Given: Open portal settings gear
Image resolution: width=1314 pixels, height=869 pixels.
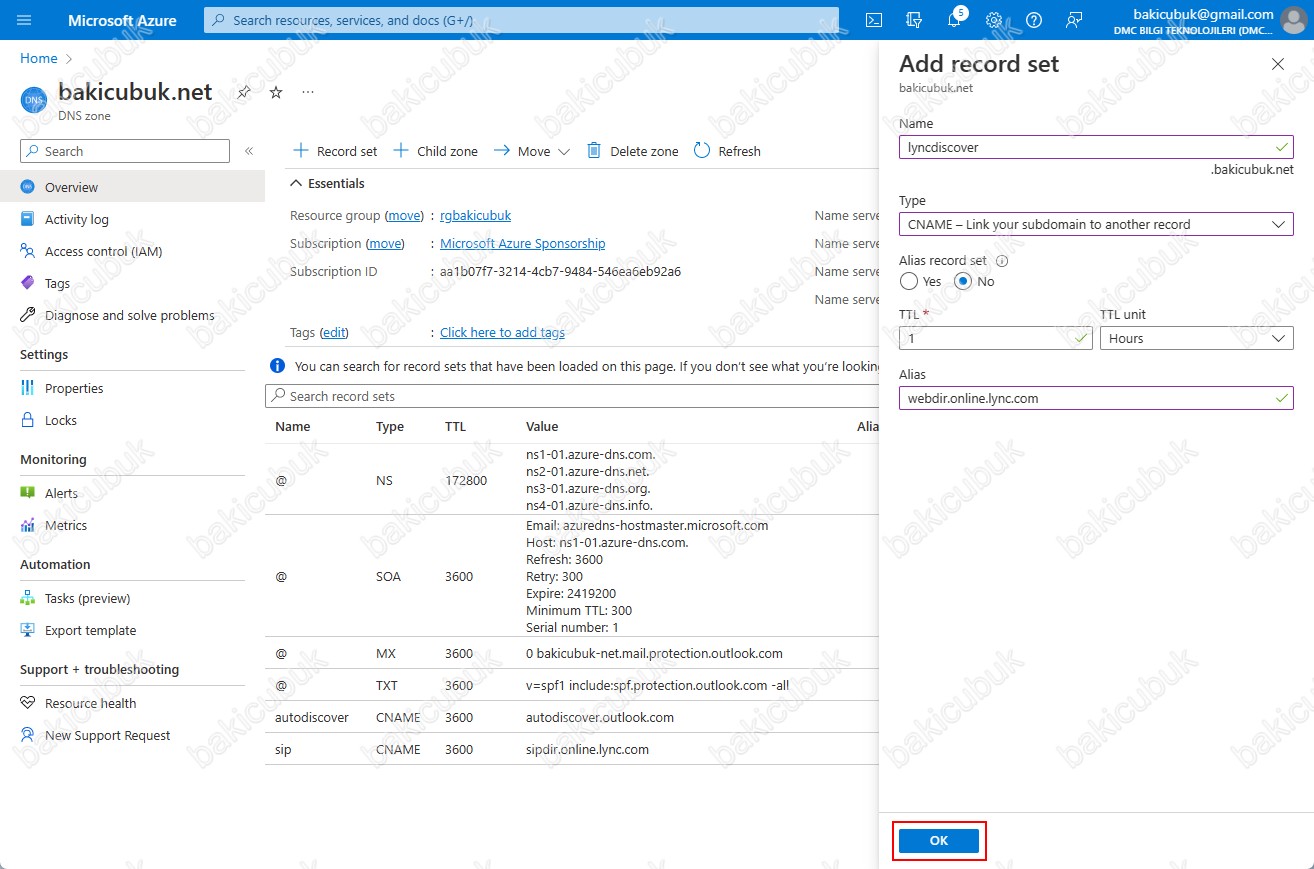Looking at the screenshot, I should coord(994,20).
